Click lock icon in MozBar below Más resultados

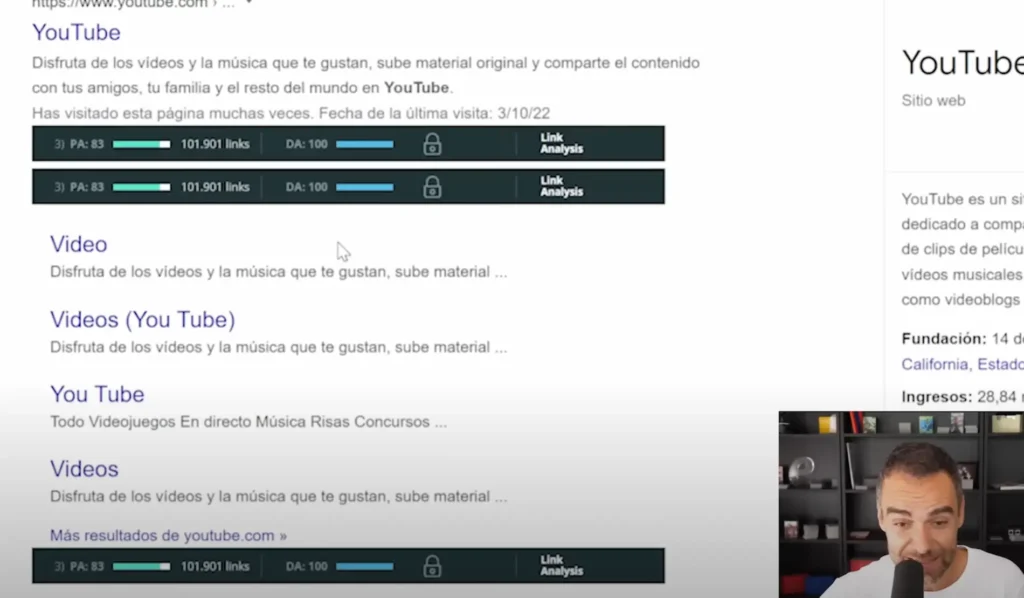[x=432, y=566]
